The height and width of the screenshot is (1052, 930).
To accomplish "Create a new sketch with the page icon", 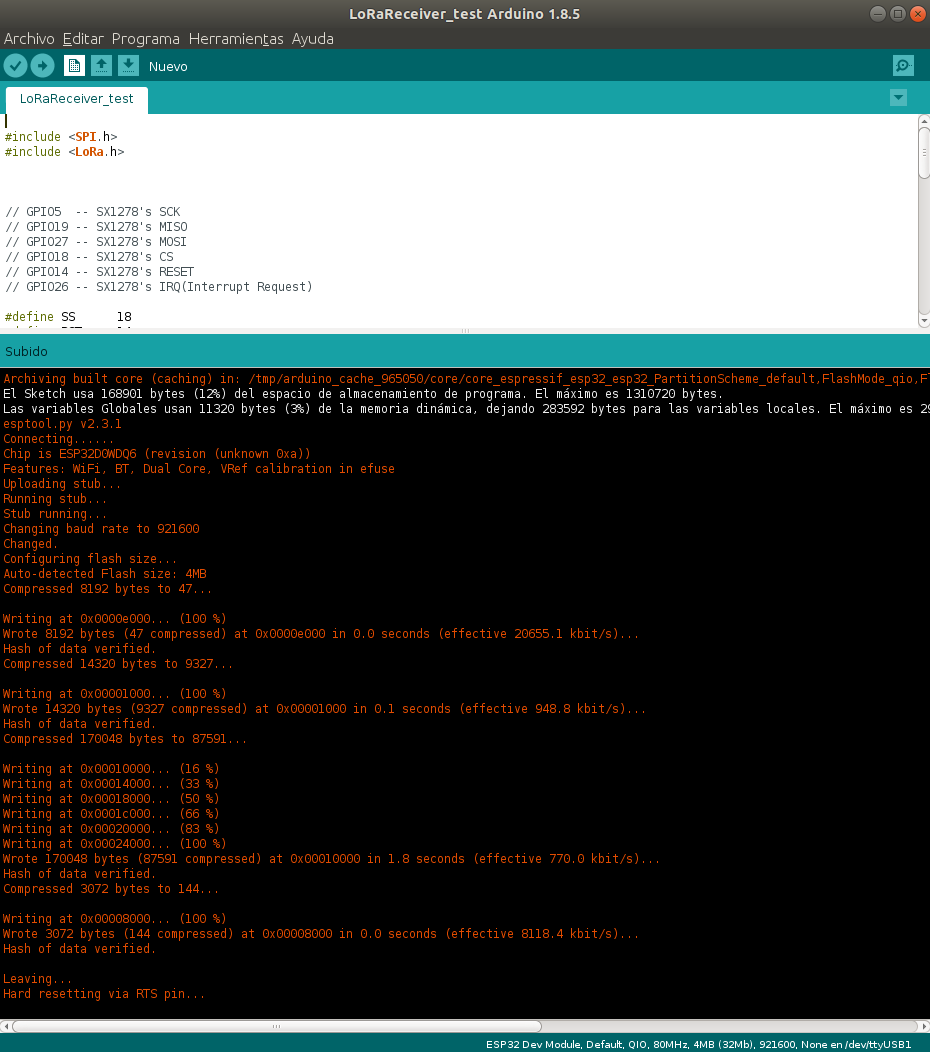I will click(x=74, y=66).
